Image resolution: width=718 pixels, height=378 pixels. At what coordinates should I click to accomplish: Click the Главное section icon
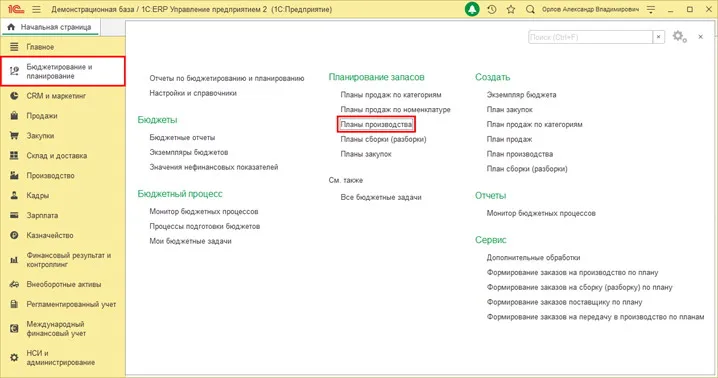14,47
